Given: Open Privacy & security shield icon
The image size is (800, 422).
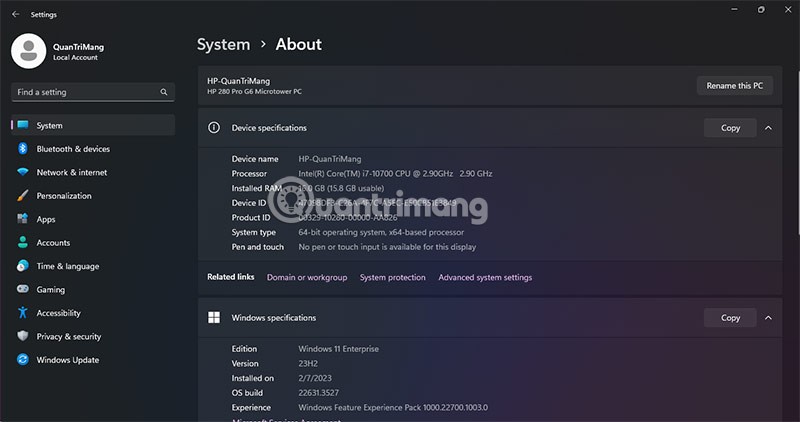Looking at the screenshot, I should [22, 336].
